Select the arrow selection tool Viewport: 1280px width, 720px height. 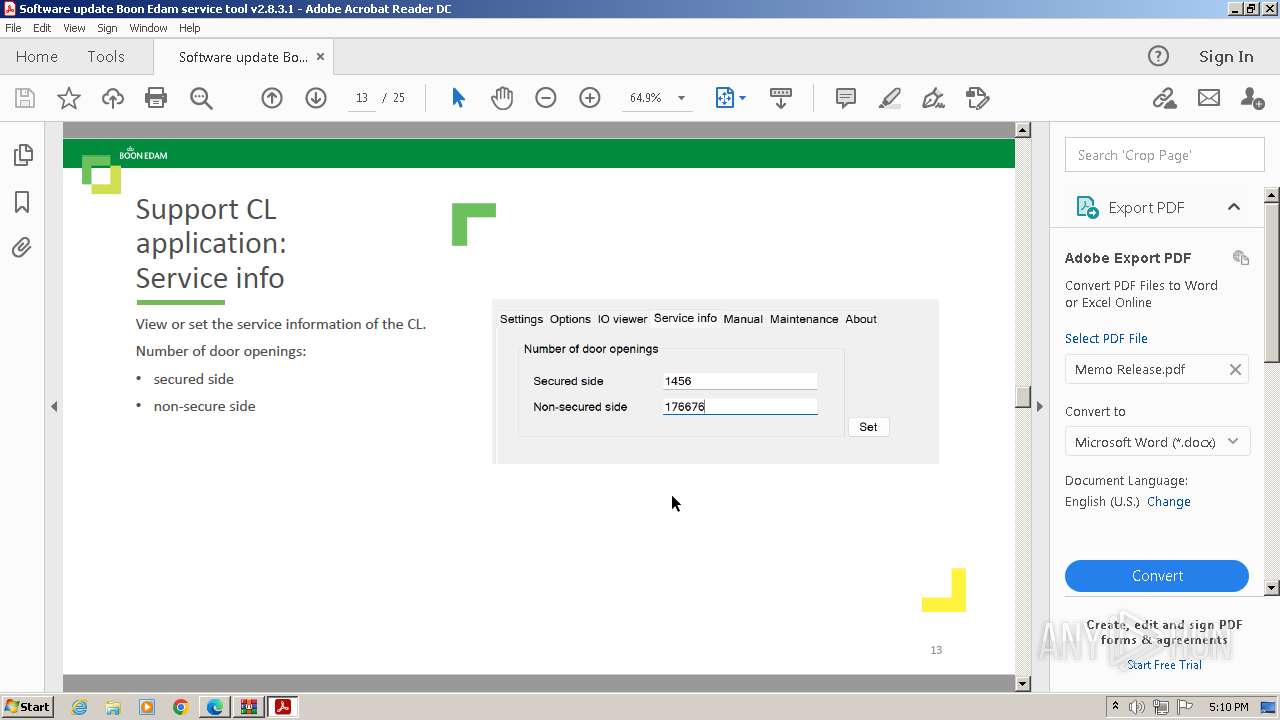pos(458,98)
